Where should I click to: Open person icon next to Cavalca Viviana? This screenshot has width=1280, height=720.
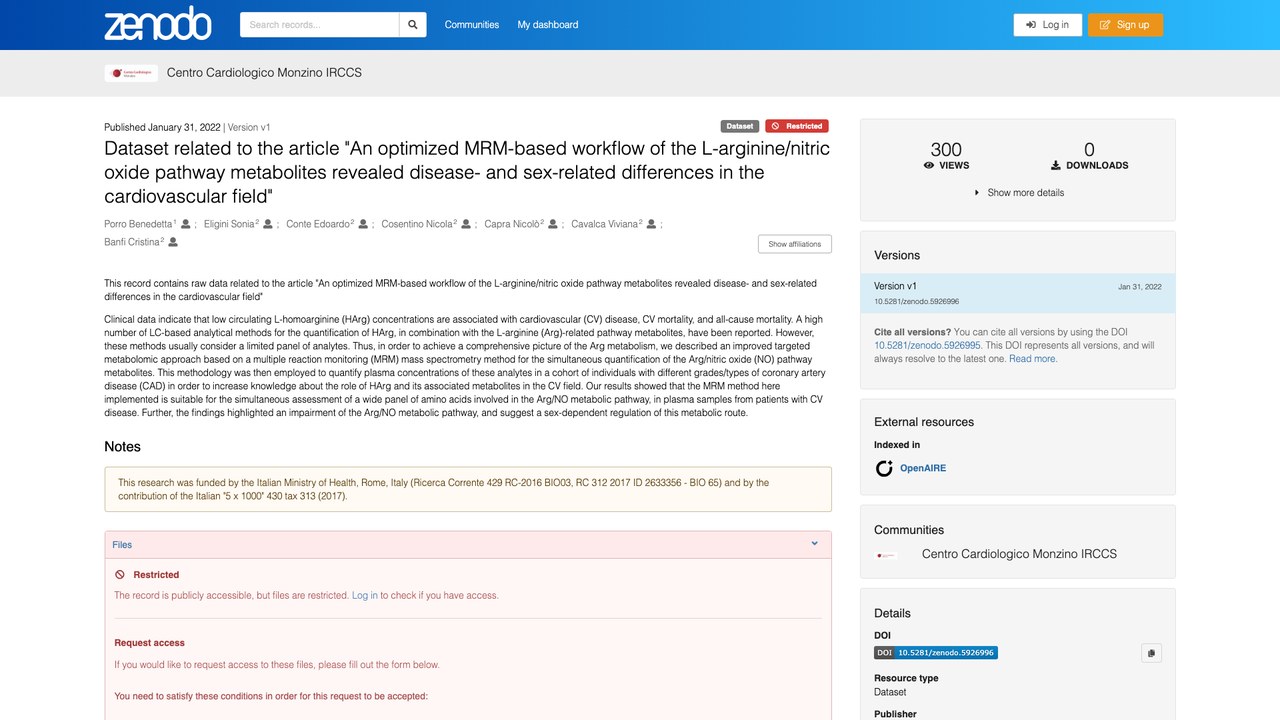[652, 224]
